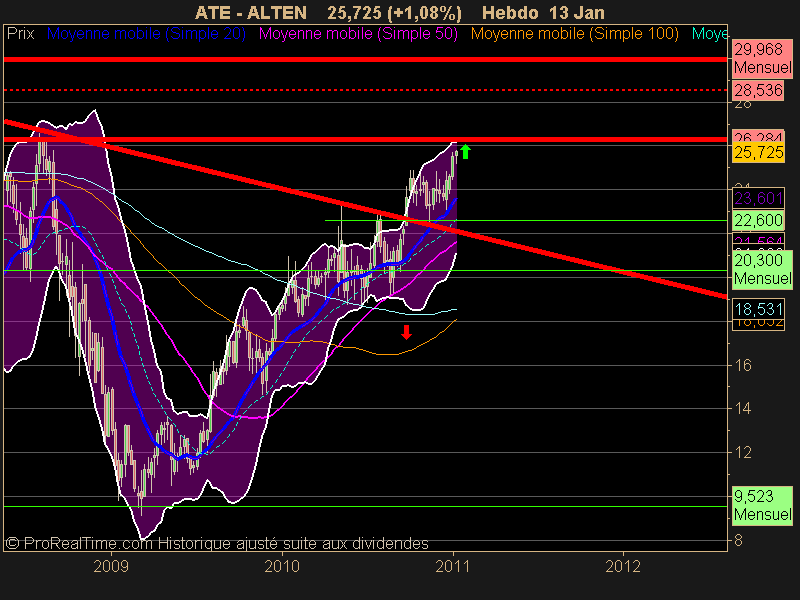Image resolution: width=800 pixels, height=600 pixels.
Task: Click the 9,523 Mensuel support price label
Action: coord(762,505)
